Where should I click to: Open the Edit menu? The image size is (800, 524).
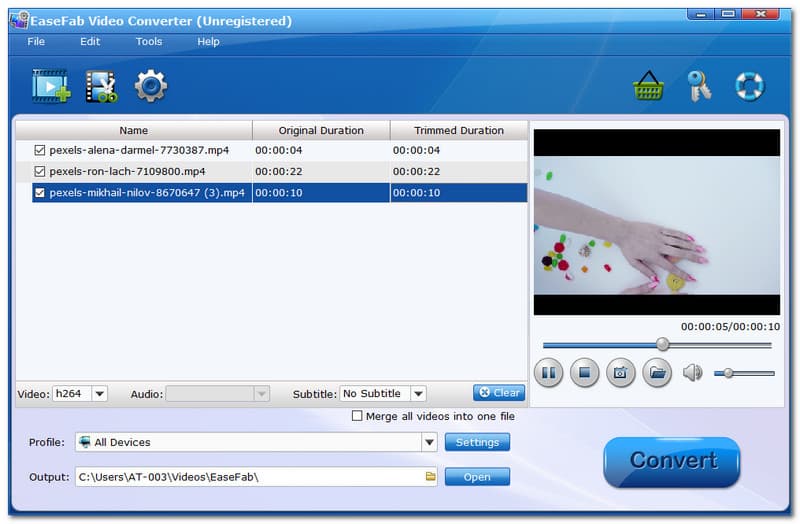pos(90,41)
